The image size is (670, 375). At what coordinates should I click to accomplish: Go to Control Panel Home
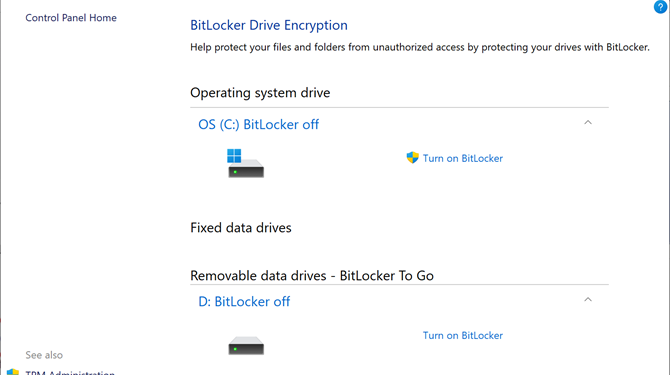[71, 18]
